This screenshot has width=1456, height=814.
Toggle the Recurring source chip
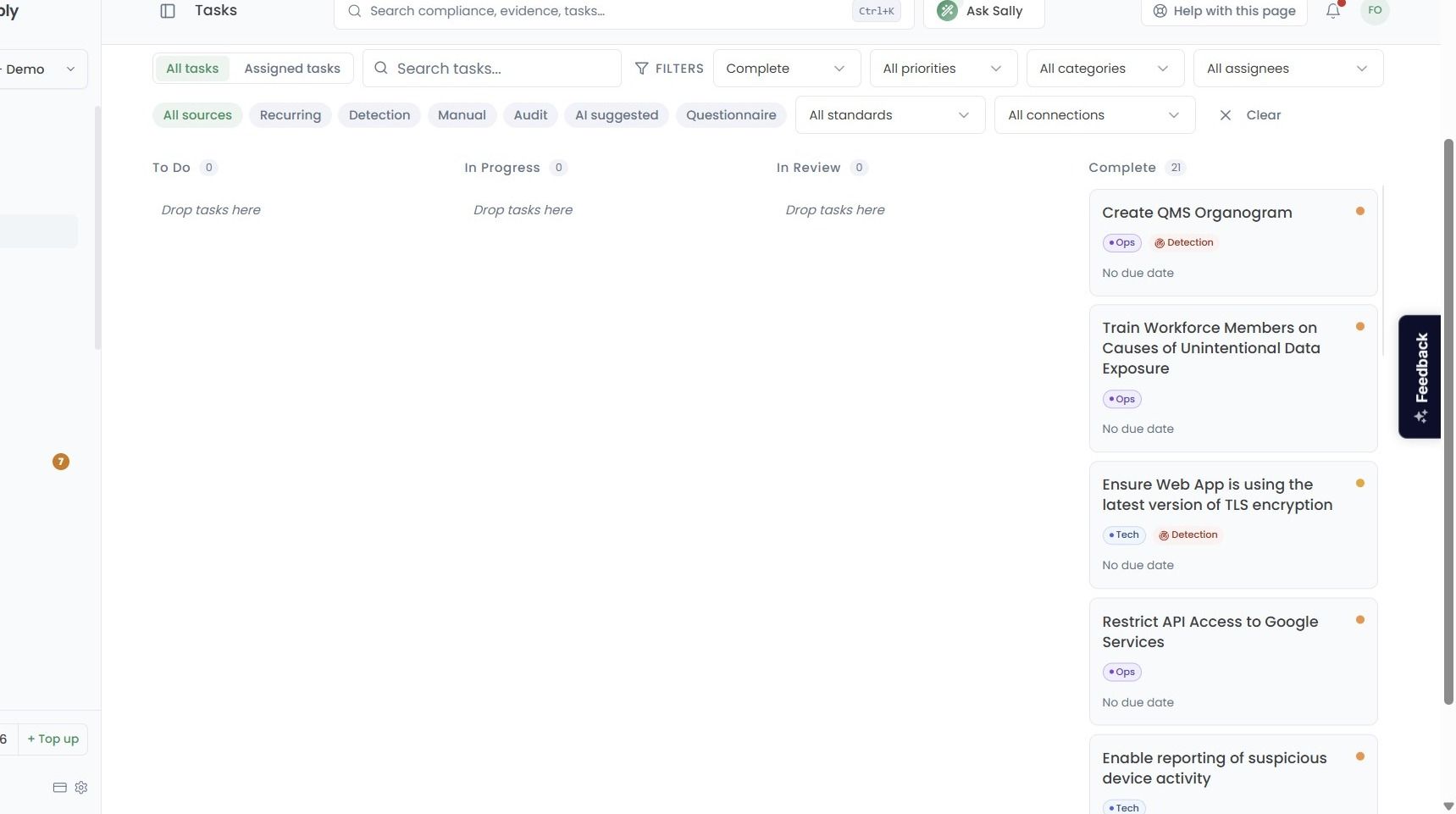[291, 115]
